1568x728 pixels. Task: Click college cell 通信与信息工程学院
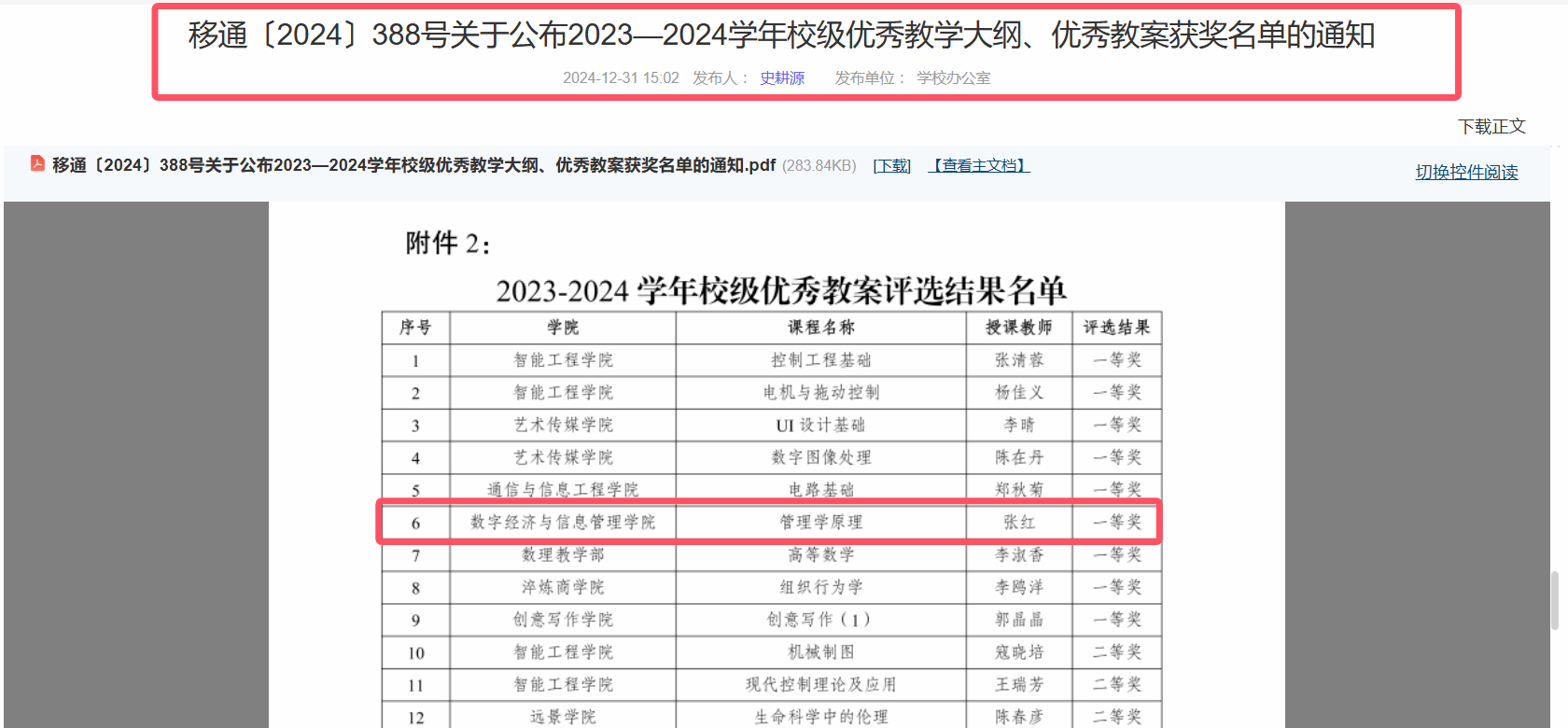[x=563, y=490]
